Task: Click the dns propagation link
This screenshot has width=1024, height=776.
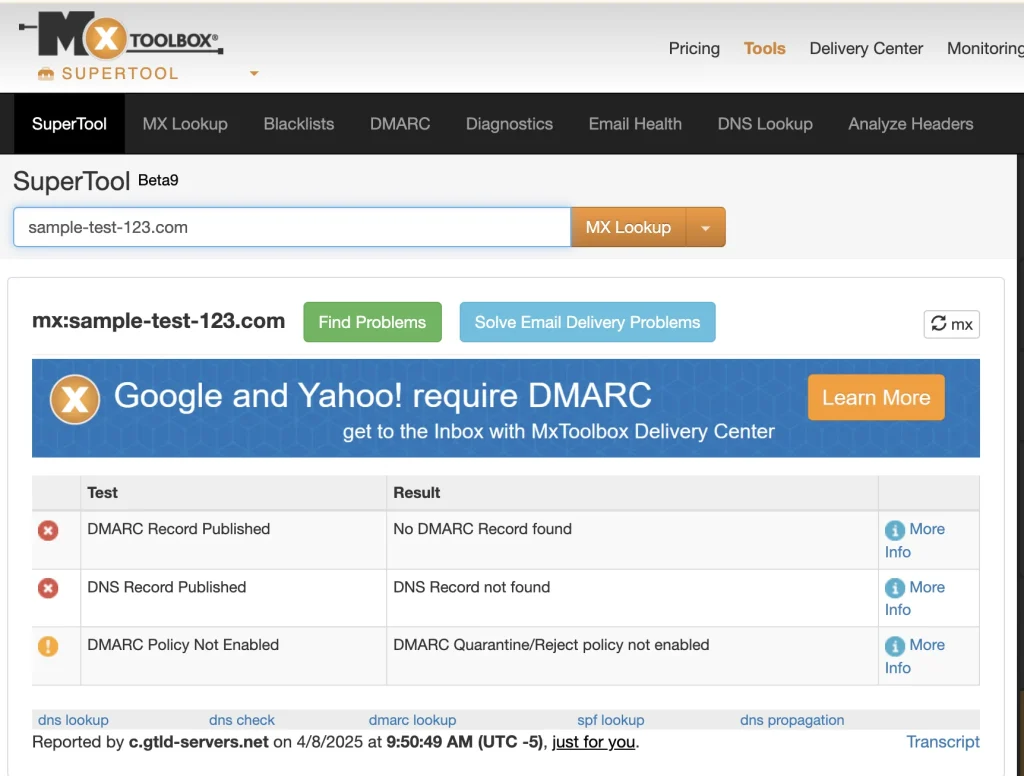Action: [792, 720]
